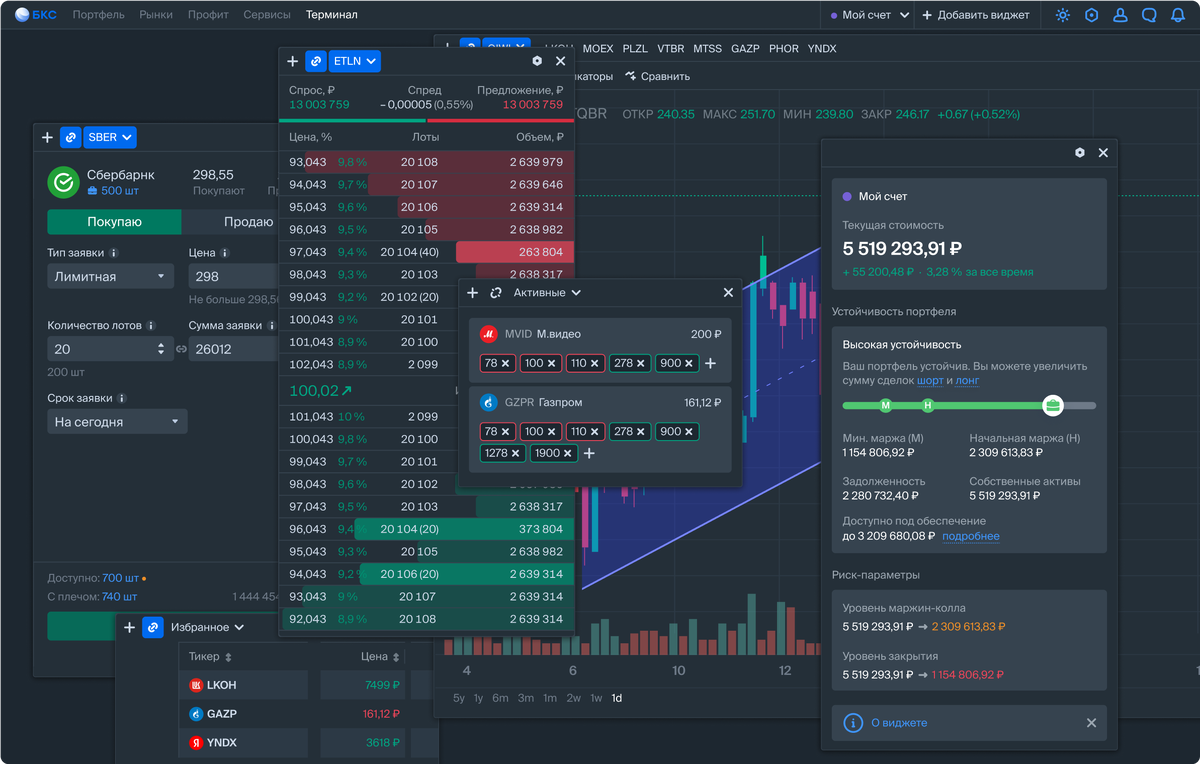Click the unlinked chain icon in Активные widget

click(x=496, y=293)
